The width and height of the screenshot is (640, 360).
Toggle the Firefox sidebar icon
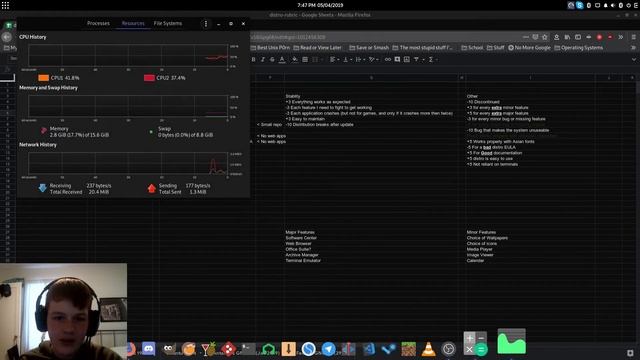578,37
